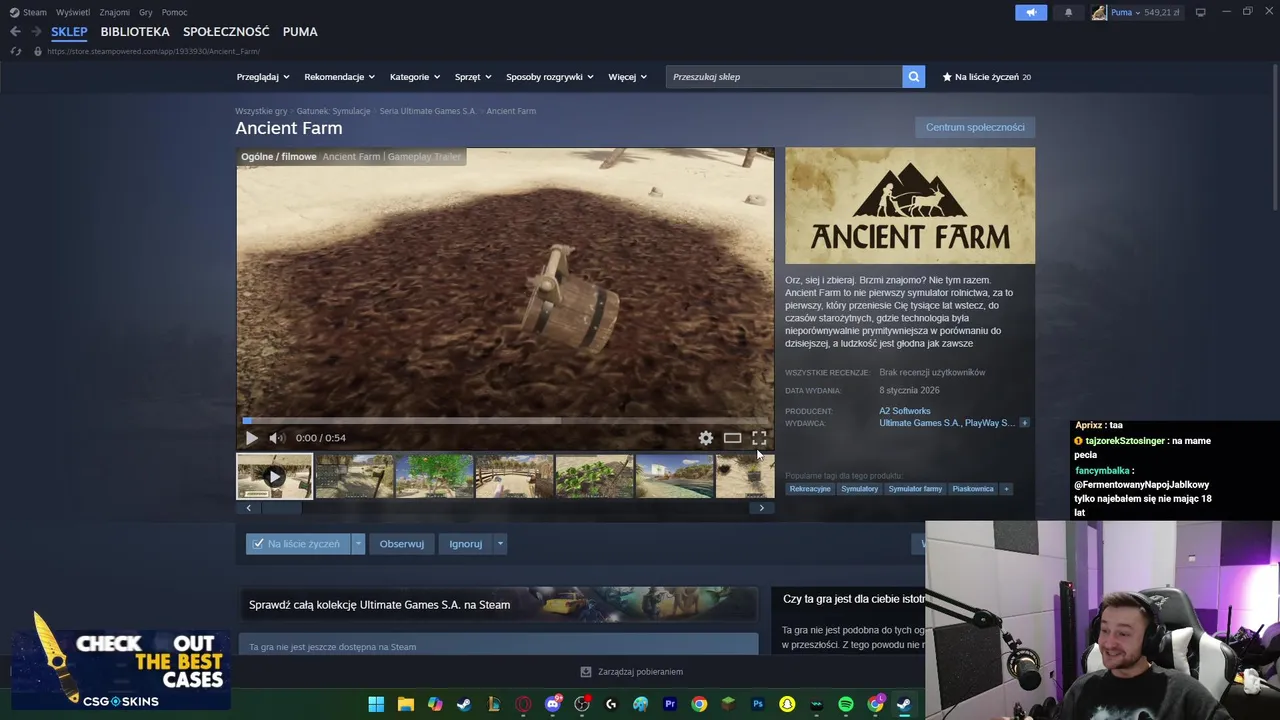
Task: Switch to the SPOŁECZNOŚĆ tab
Action: click(x=226, y=32)
